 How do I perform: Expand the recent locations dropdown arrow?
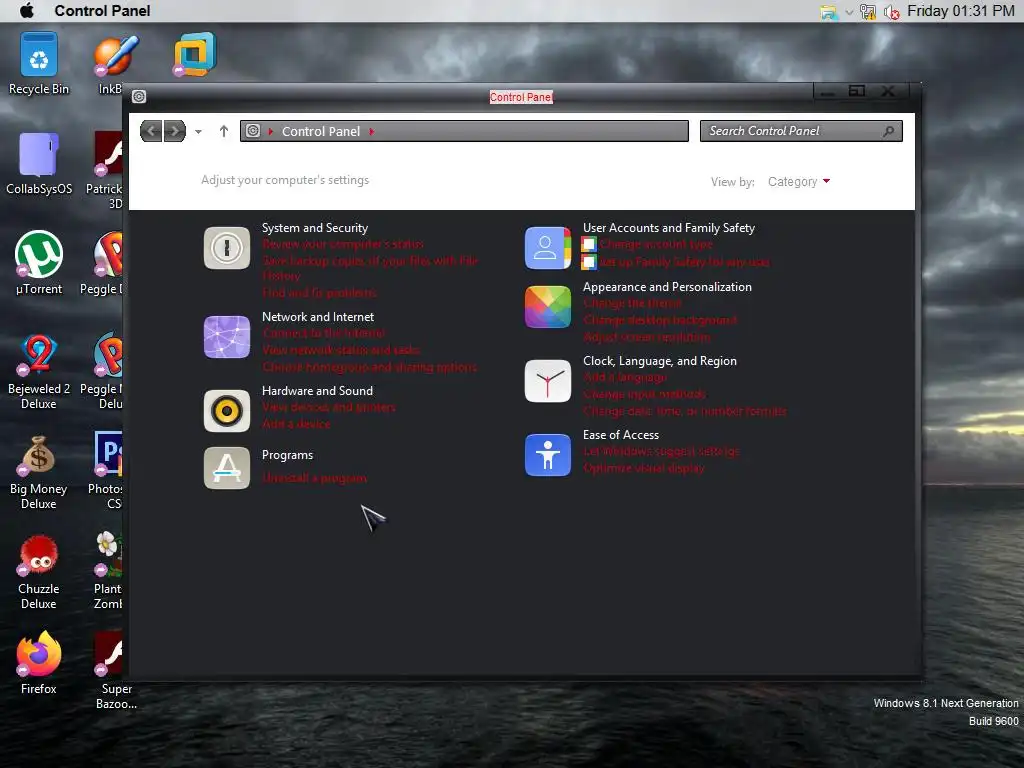(x=198, y=132)
